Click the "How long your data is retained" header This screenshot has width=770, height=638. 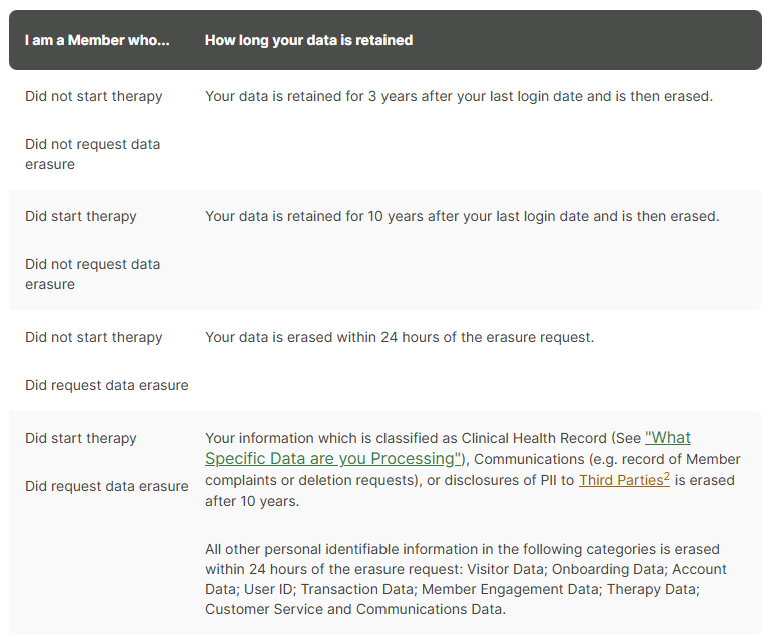(309, 40)
